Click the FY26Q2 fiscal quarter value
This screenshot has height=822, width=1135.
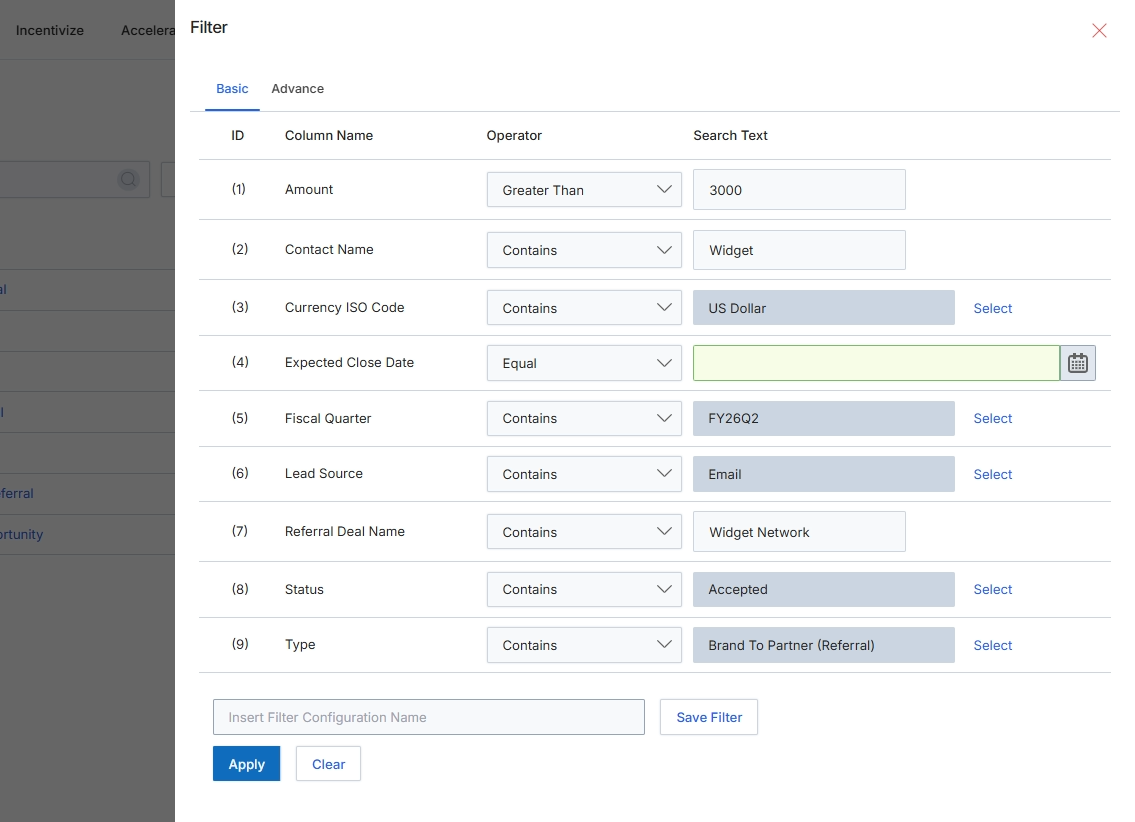(x=824, y=418)
